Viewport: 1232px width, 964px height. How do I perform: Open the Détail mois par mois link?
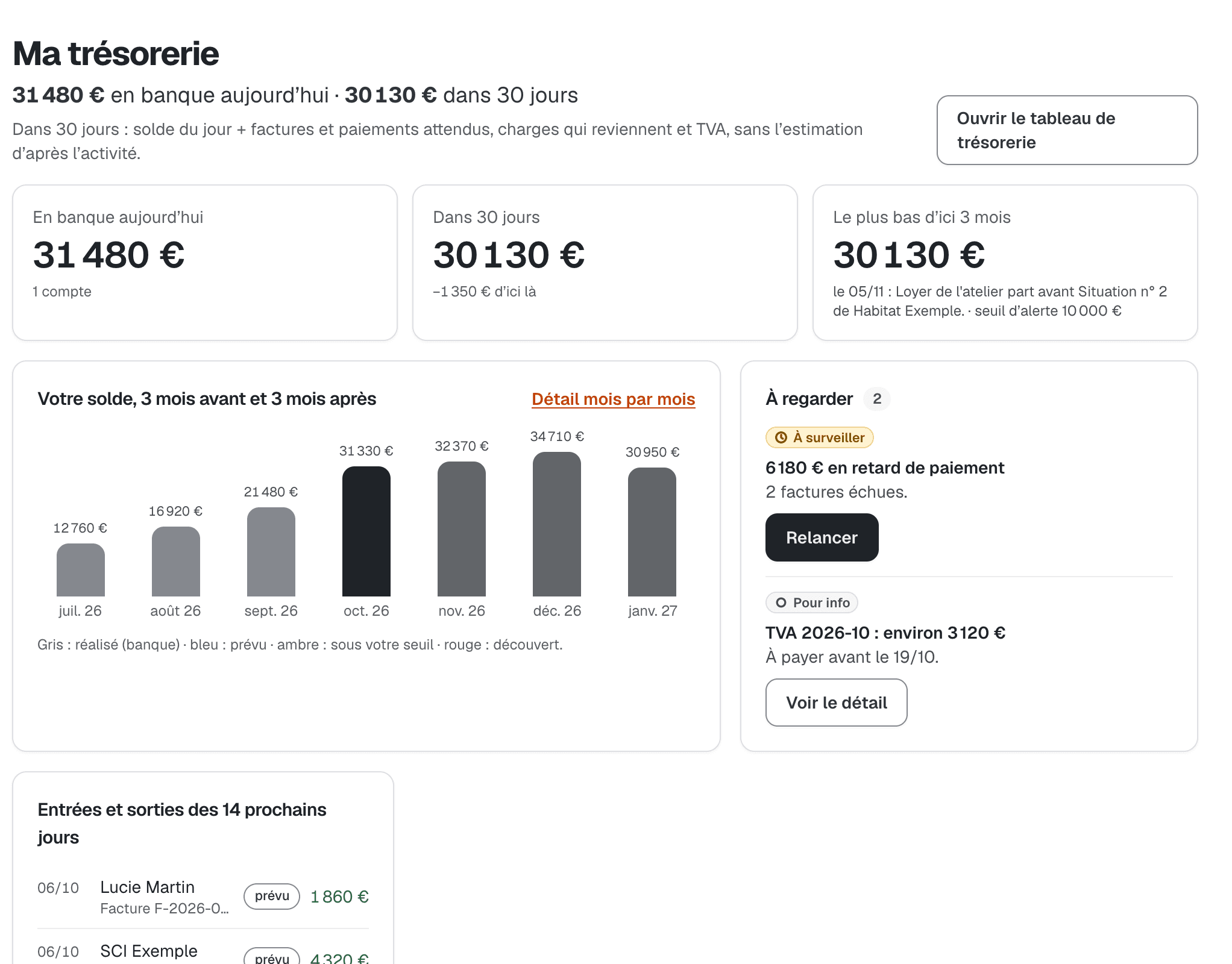pyautogui.click(x=613, y=399)
